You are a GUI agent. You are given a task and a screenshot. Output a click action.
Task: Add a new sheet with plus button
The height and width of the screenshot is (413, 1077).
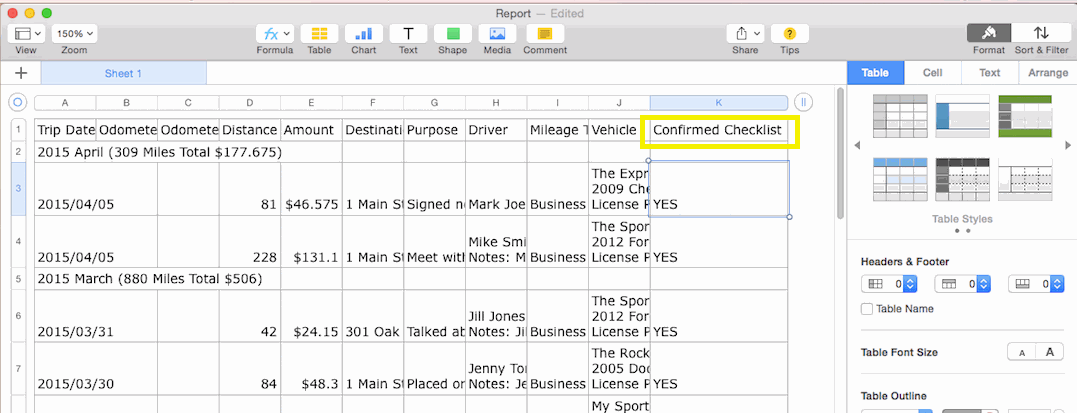[21, 73]
